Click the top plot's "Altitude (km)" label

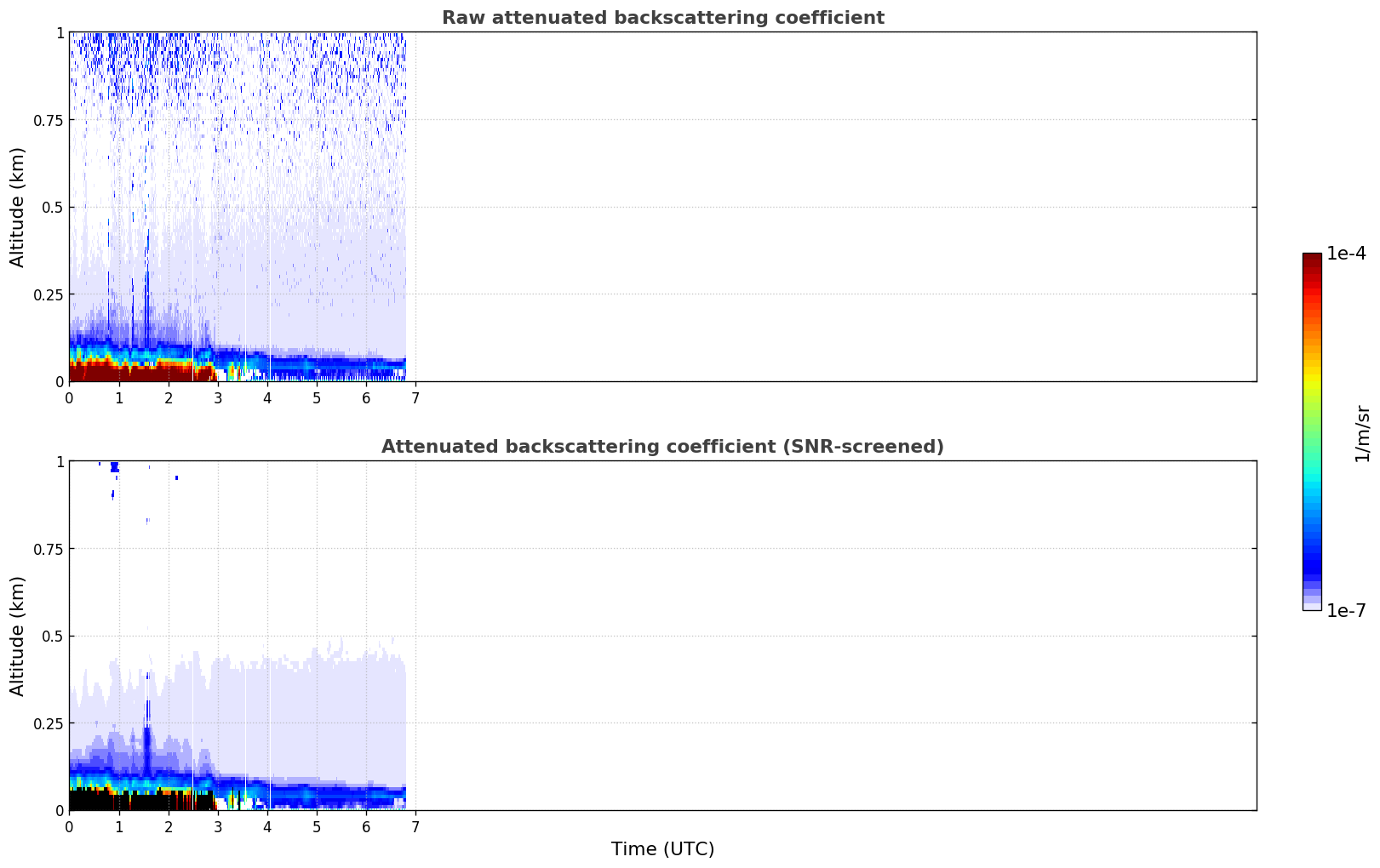pos(18,207)
